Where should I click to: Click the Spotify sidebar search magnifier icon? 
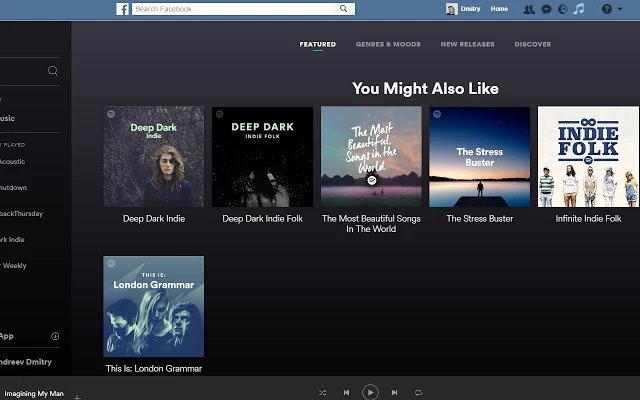tap(53, 71)
